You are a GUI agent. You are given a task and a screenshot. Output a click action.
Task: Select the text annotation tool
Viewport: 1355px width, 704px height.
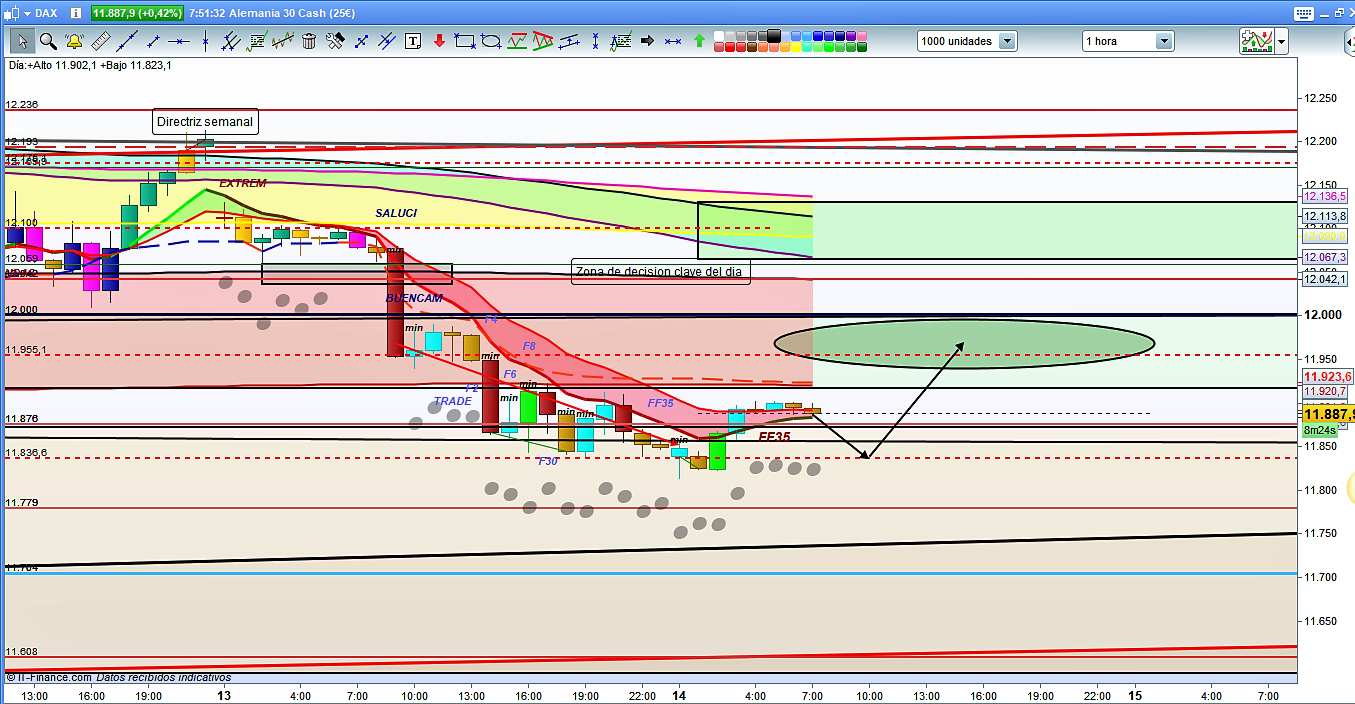point(413,41)
